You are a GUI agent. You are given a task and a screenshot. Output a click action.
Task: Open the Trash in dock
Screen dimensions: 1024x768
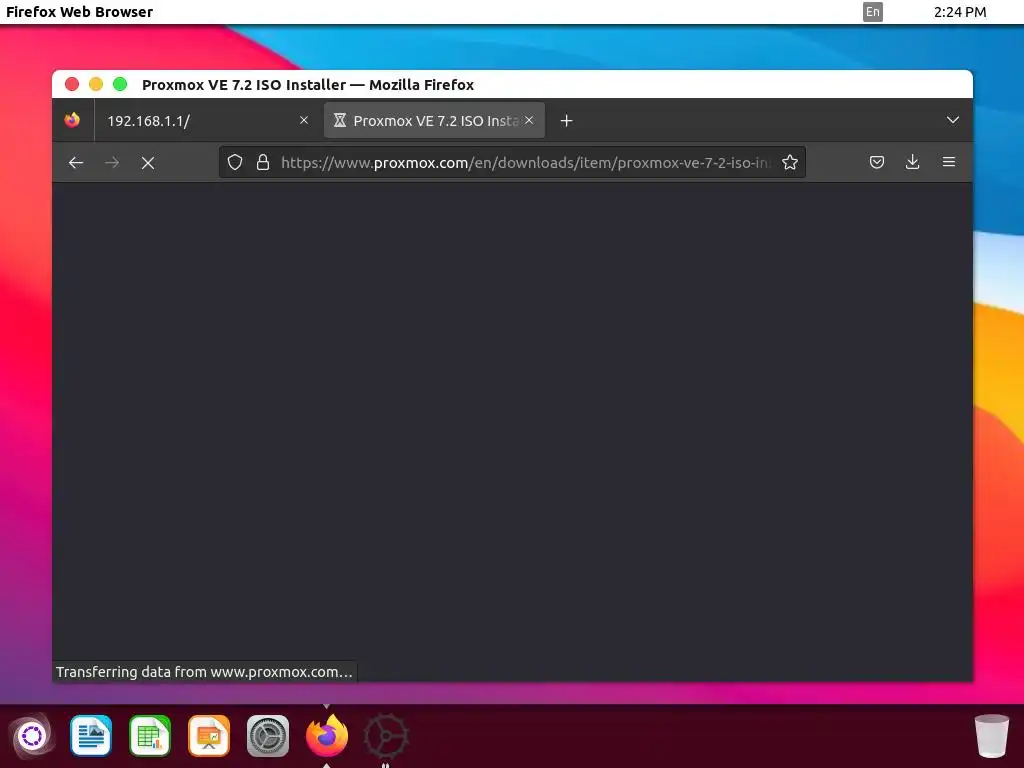click(991, 736)
